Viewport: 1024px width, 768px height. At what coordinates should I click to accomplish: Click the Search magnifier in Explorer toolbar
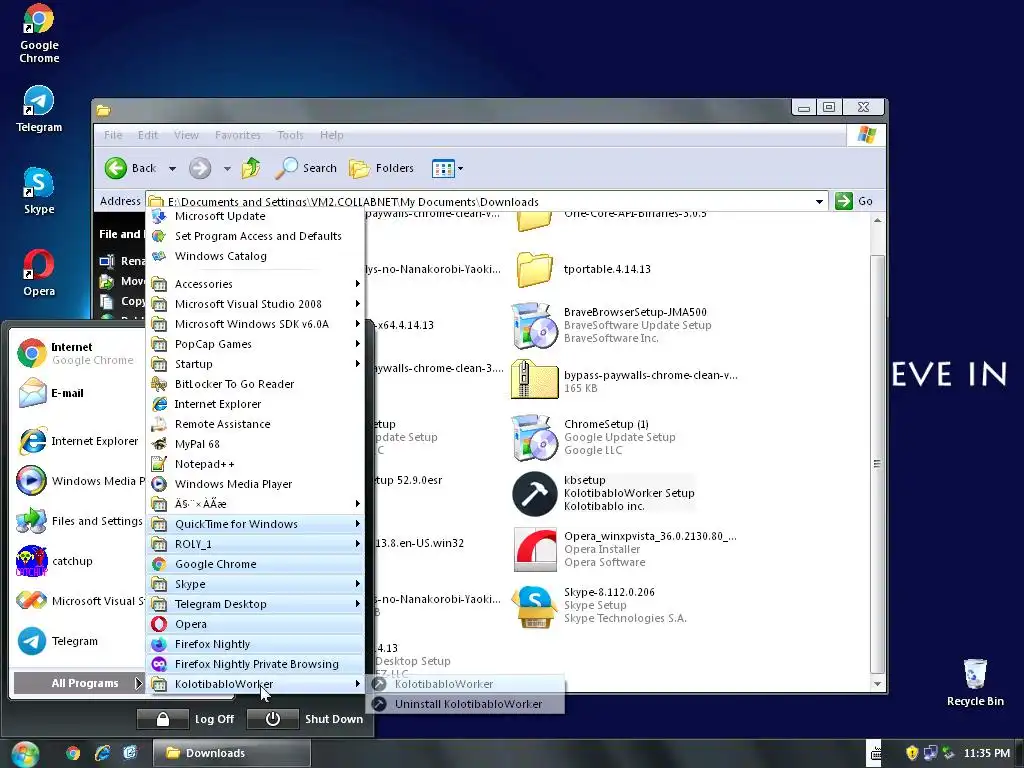pyautogui.click(x=305, y=168)
